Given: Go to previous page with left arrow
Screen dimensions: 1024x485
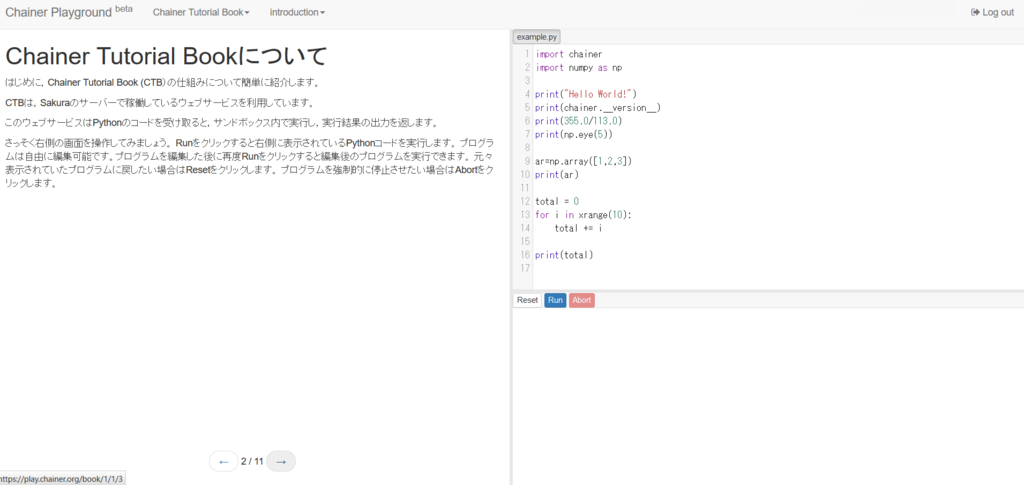Looking at the screenshot, I should (x=223, y=462).
